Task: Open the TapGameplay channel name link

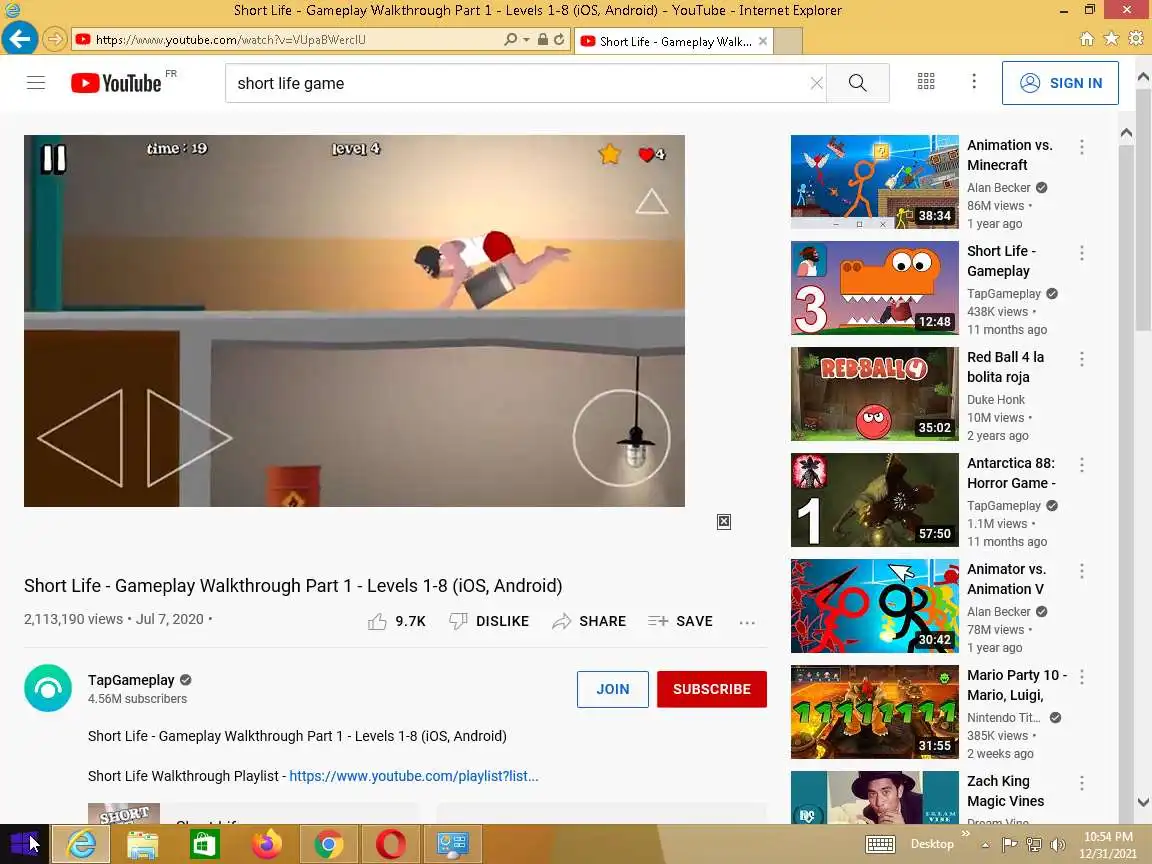Action: tap(131, 680)
